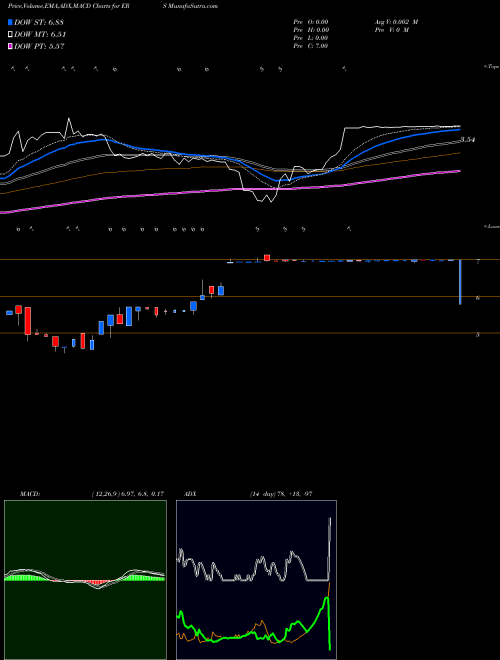Viewport: 500px width, 660px height.
Task: Click the white DOW MT legend swatch
Action: point(11,35)
